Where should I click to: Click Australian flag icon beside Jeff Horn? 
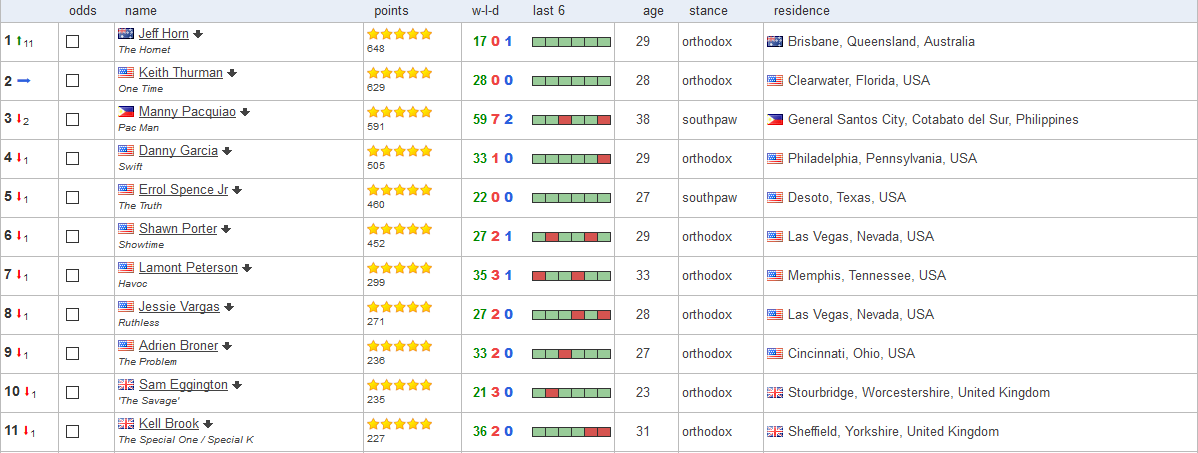click(126, 34)
